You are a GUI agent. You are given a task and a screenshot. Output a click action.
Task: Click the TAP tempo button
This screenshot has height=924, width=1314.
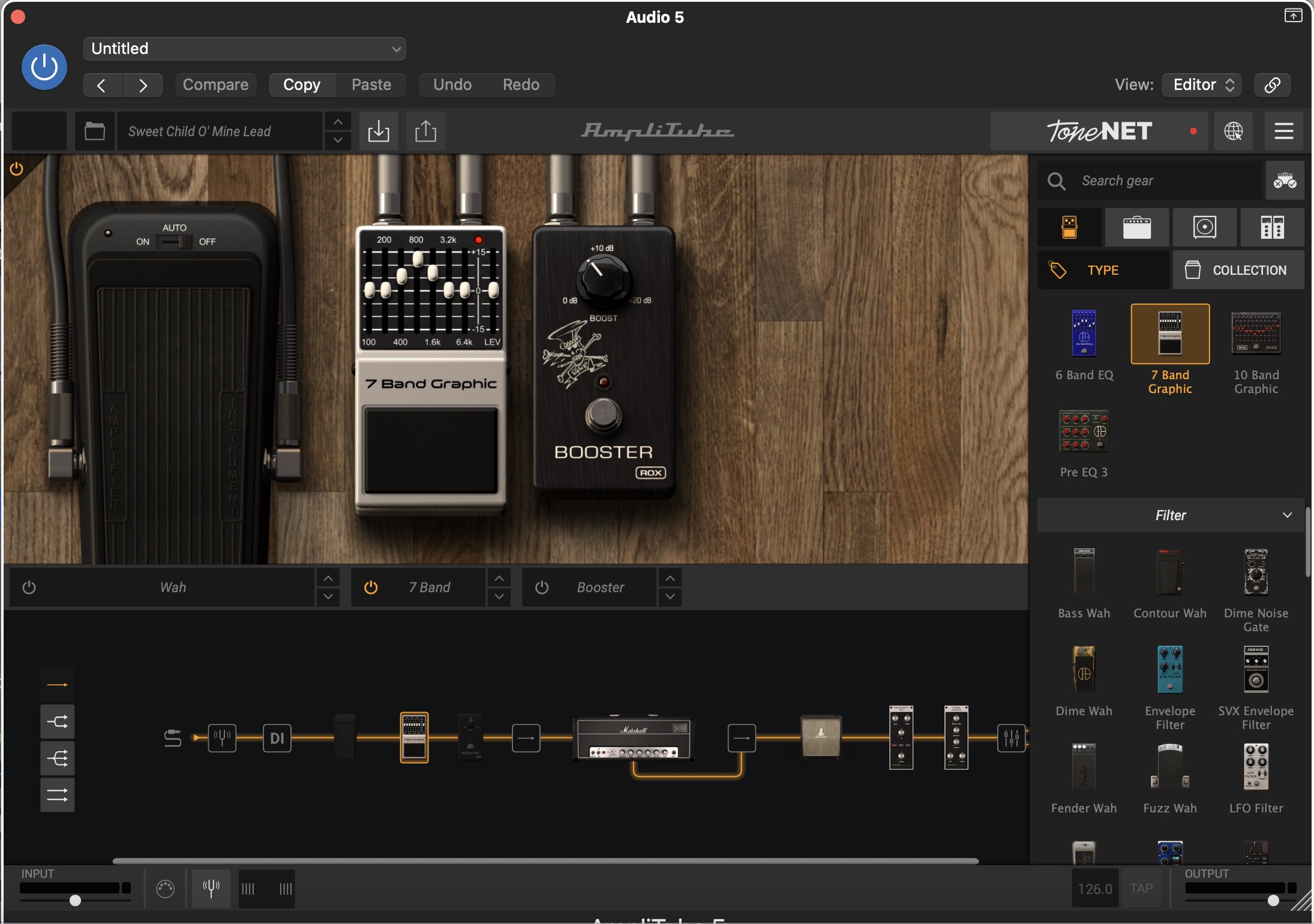(x=1141, y=889)
